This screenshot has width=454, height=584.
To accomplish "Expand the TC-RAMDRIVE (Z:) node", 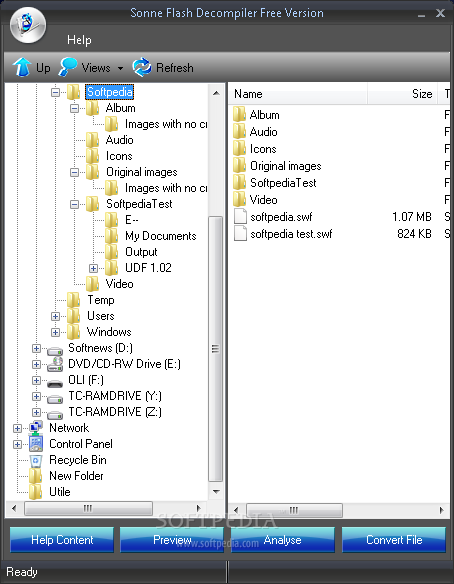I will (x=36, y=412).
